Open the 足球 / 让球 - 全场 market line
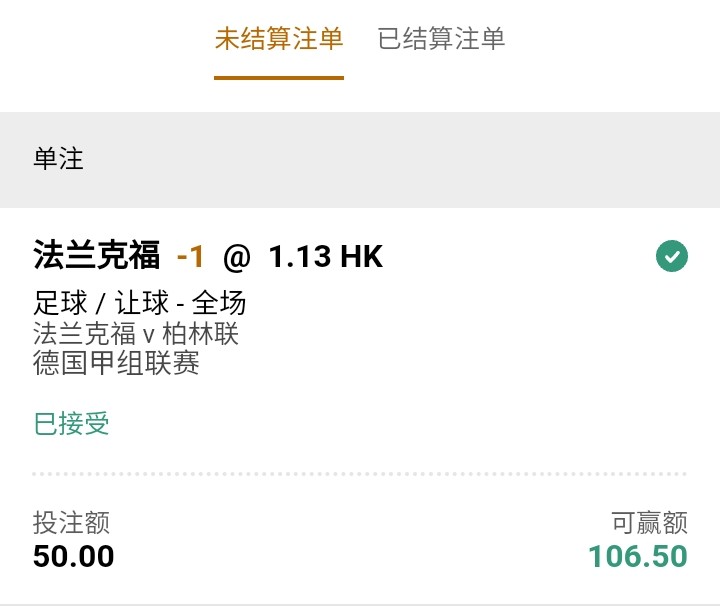The image size is (720, 608). (x=139, y=303)
